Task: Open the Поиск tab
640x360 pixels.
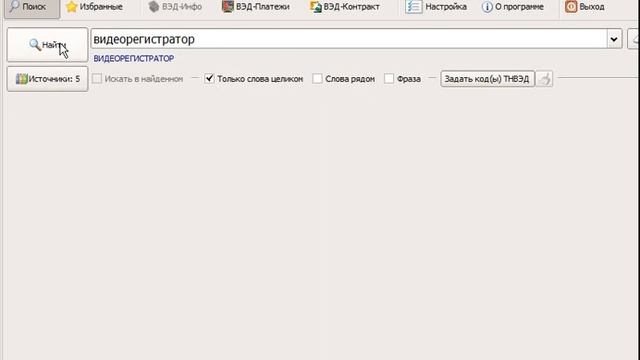Action: point(32,7)
